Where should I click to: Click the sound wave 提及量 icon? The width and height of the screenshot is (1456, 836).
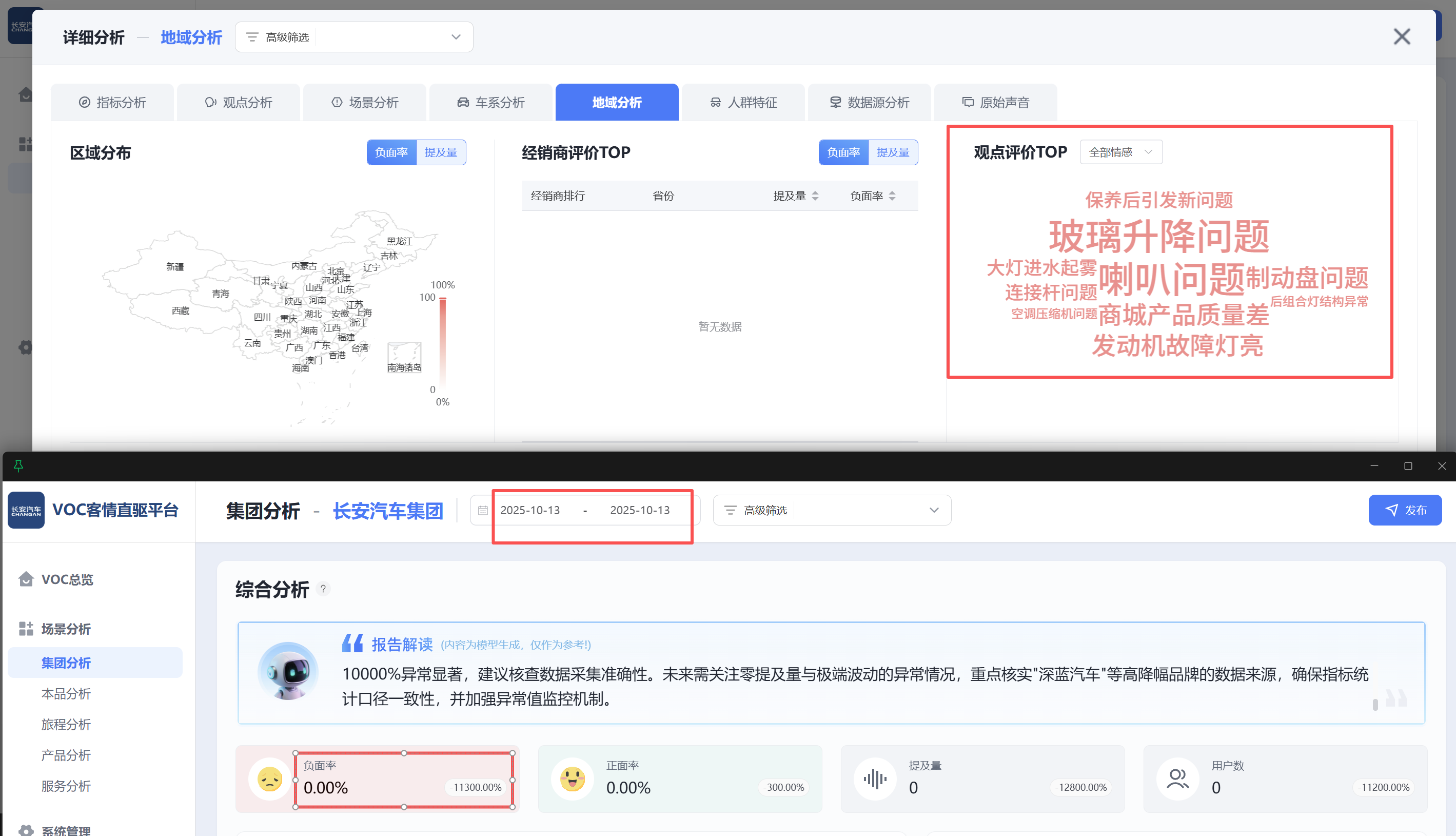875,779
